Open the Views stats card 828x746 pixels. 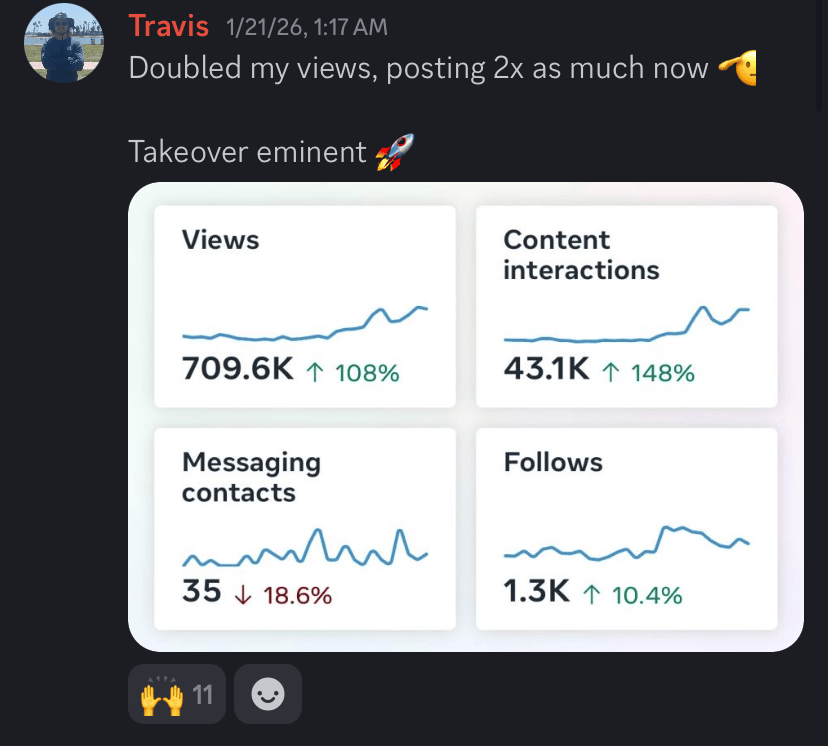[x=305, y=306]
